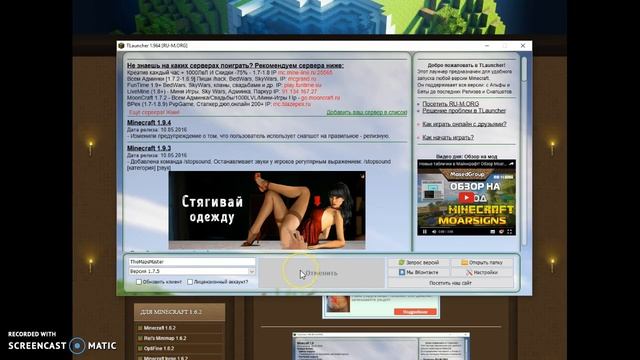Screen dimensions: 640x360
Task: Click the mcgrand.ru server address
Action: point(302,79)
